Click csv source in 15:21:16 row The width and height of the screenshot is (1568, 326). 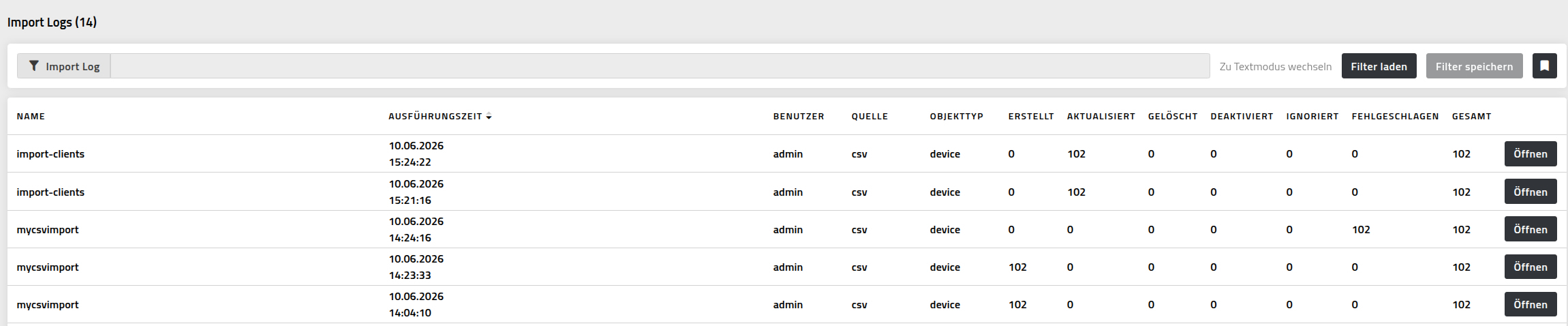pyautogui.click(x=859, y=192)
